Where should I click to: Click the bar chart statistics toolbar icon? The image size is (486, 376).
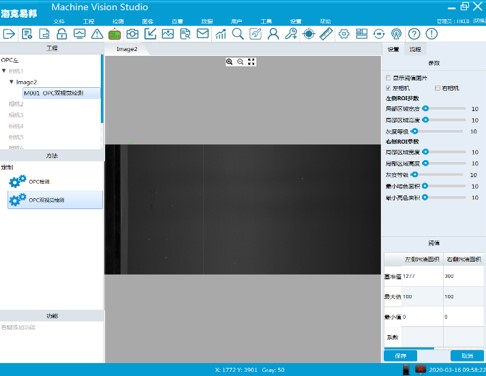point(220,34)
